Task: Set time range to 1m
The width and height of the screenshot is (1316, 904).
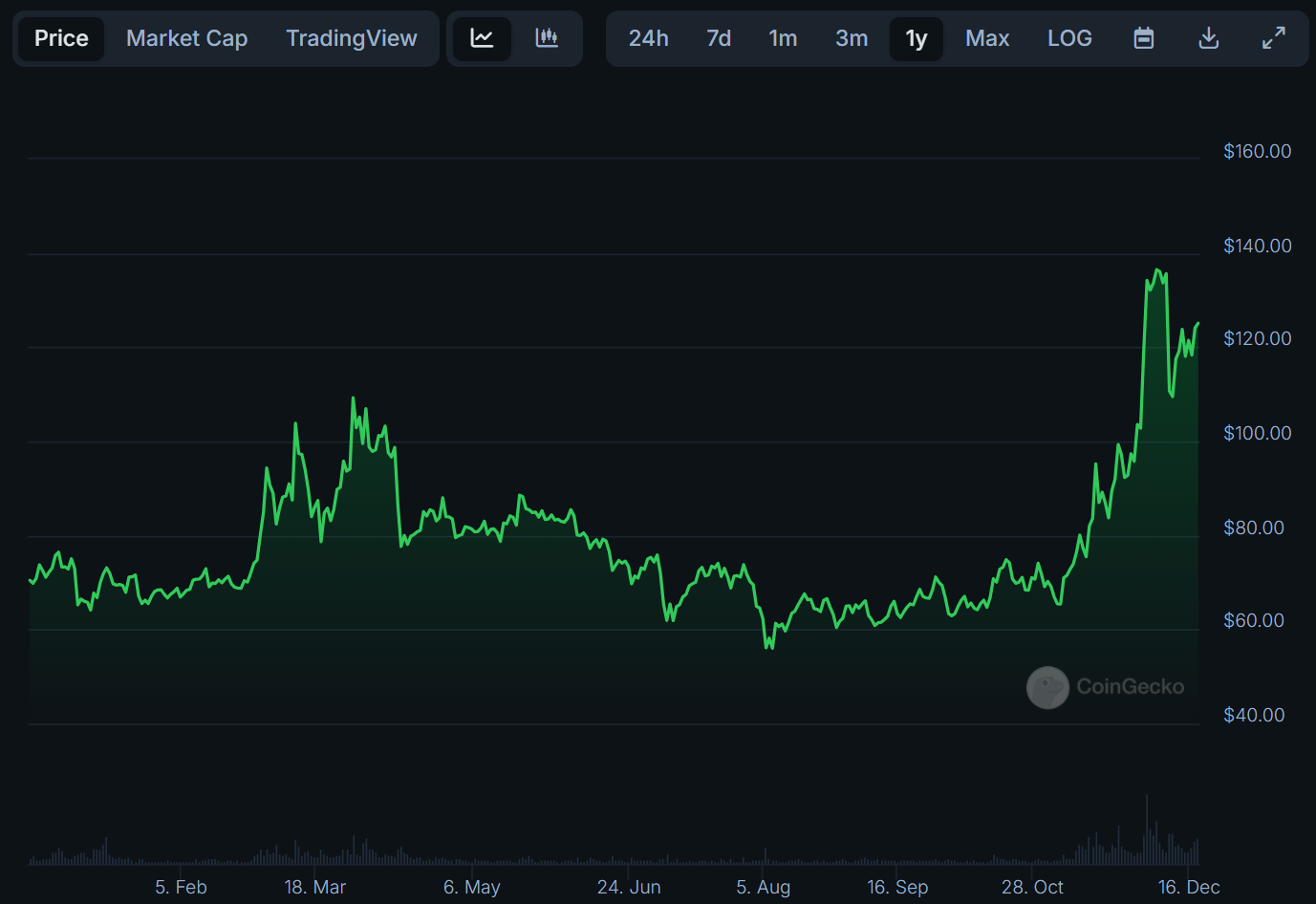Action: (783, 38)
